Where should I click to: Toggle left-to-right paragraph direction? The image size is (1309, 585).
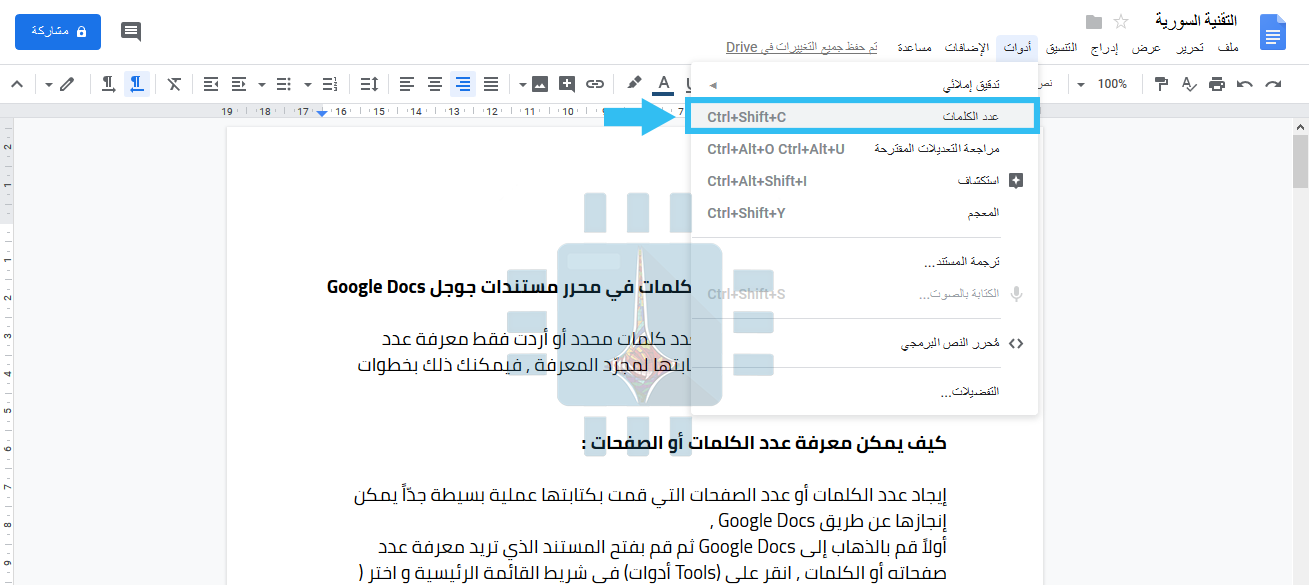point(109,84)
